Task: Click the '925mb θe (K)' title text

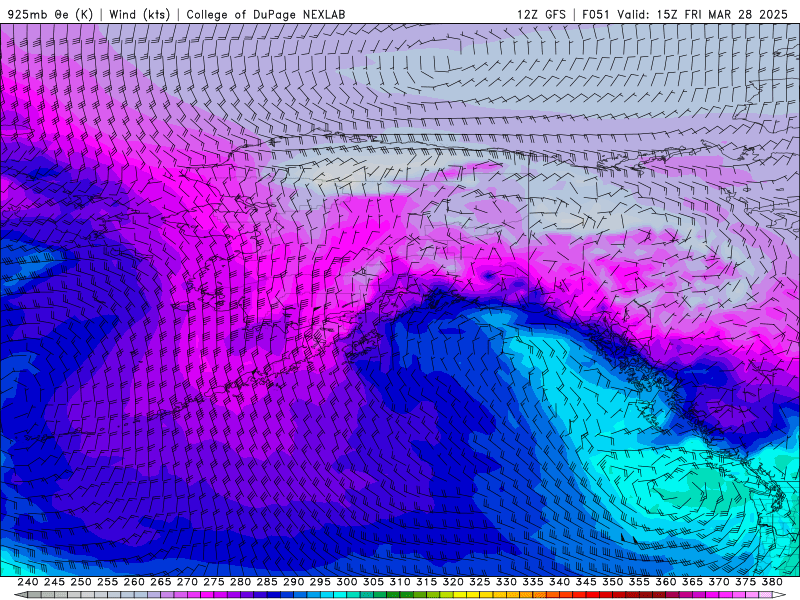Action: [51, 14]
